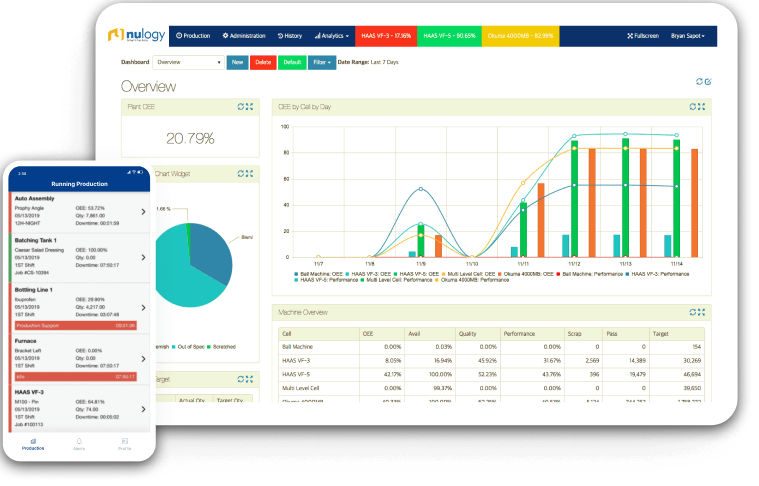Click the Nulogy logo
The image size is (759, 486).
138,36
